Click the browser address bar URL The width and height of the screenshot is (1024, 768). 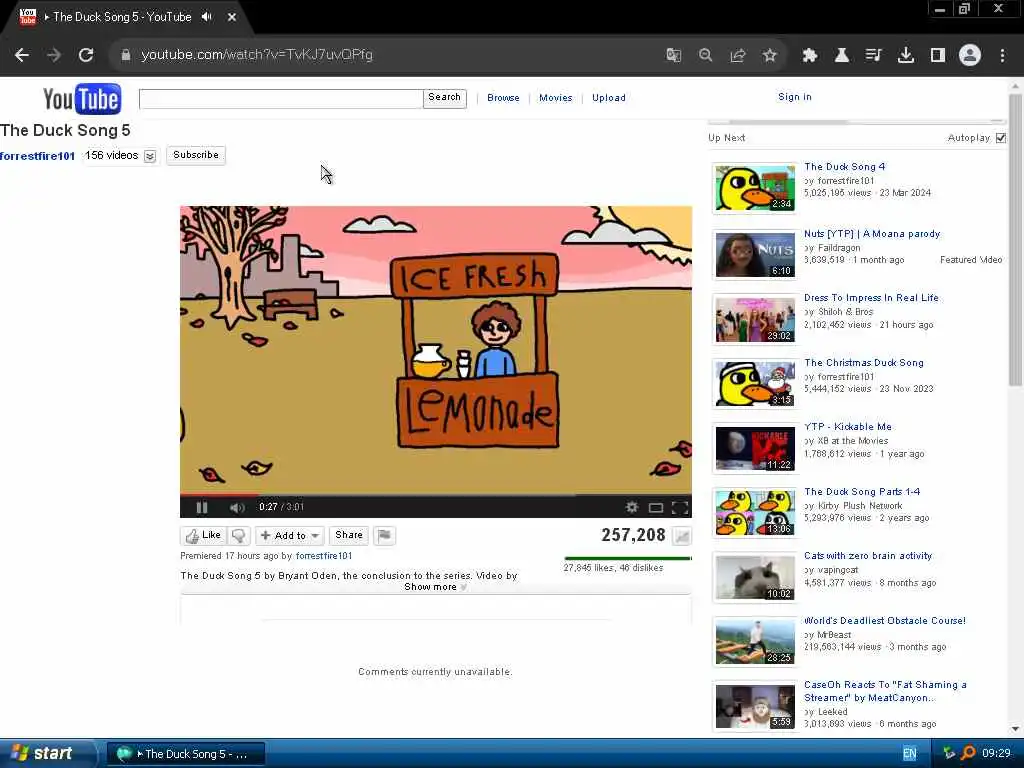[257, 55]
